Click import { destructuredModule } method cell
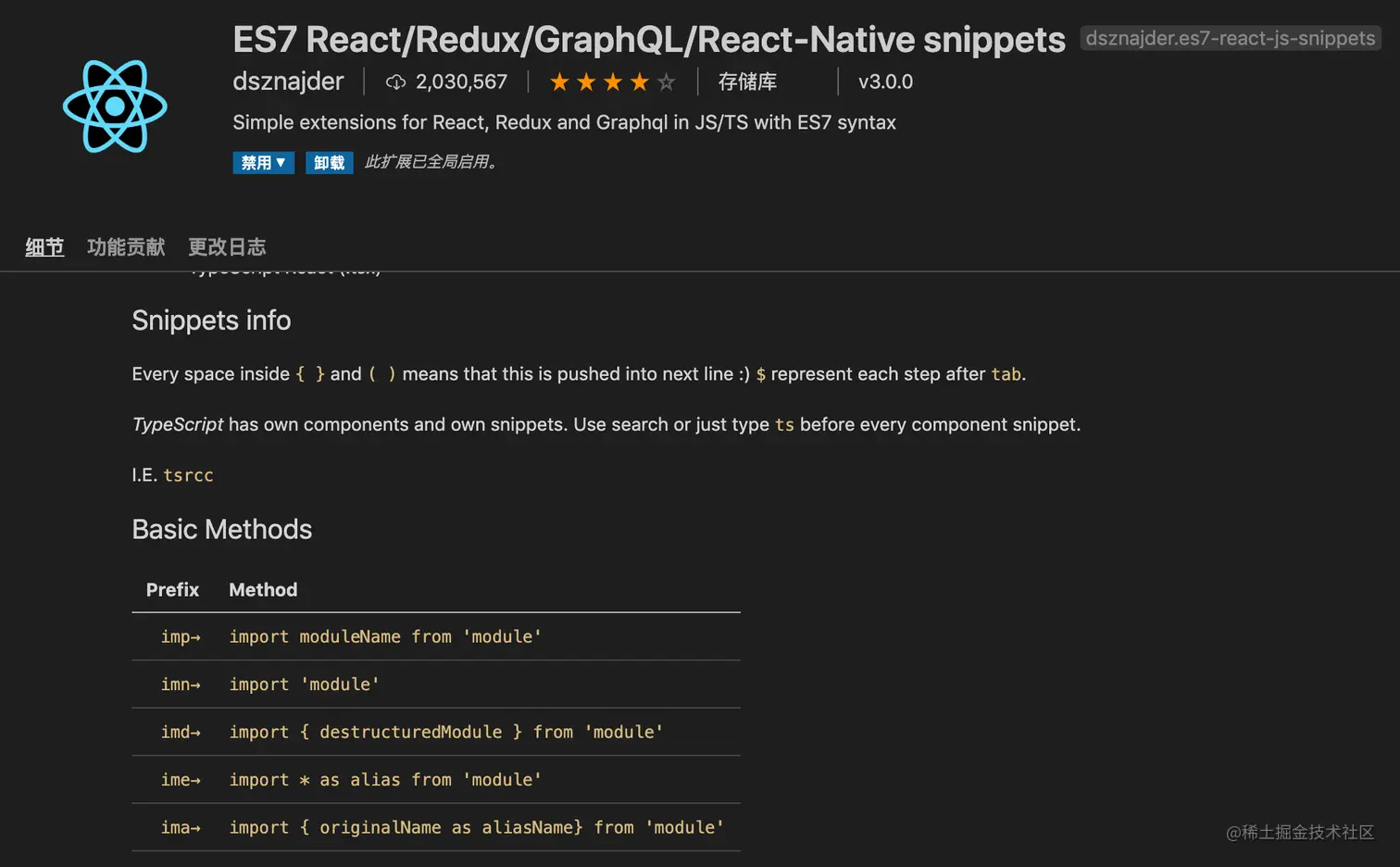 point(446,733)
